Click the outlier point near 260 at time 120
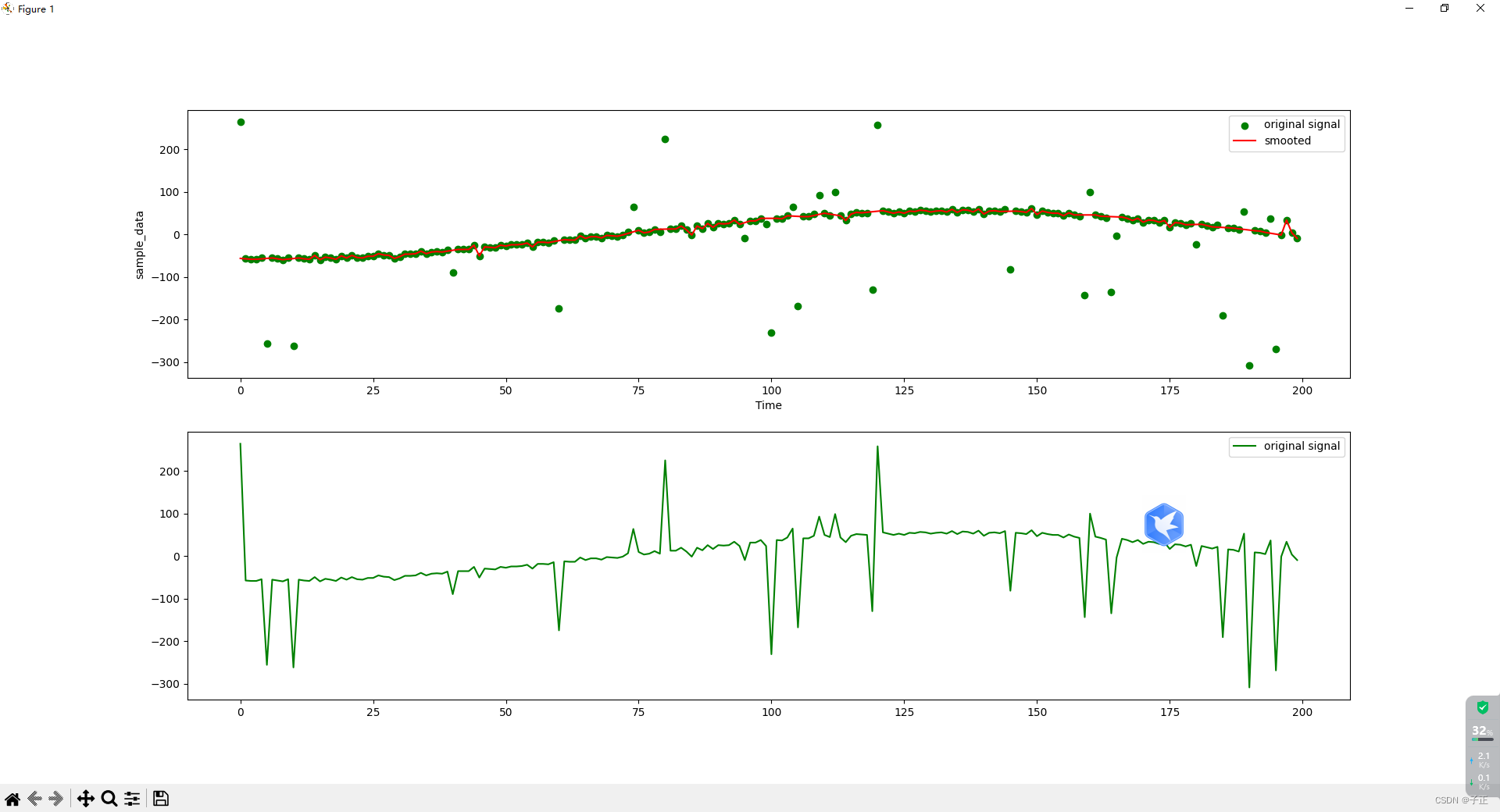The image size is (1500, 812). [x=877, y=125]
